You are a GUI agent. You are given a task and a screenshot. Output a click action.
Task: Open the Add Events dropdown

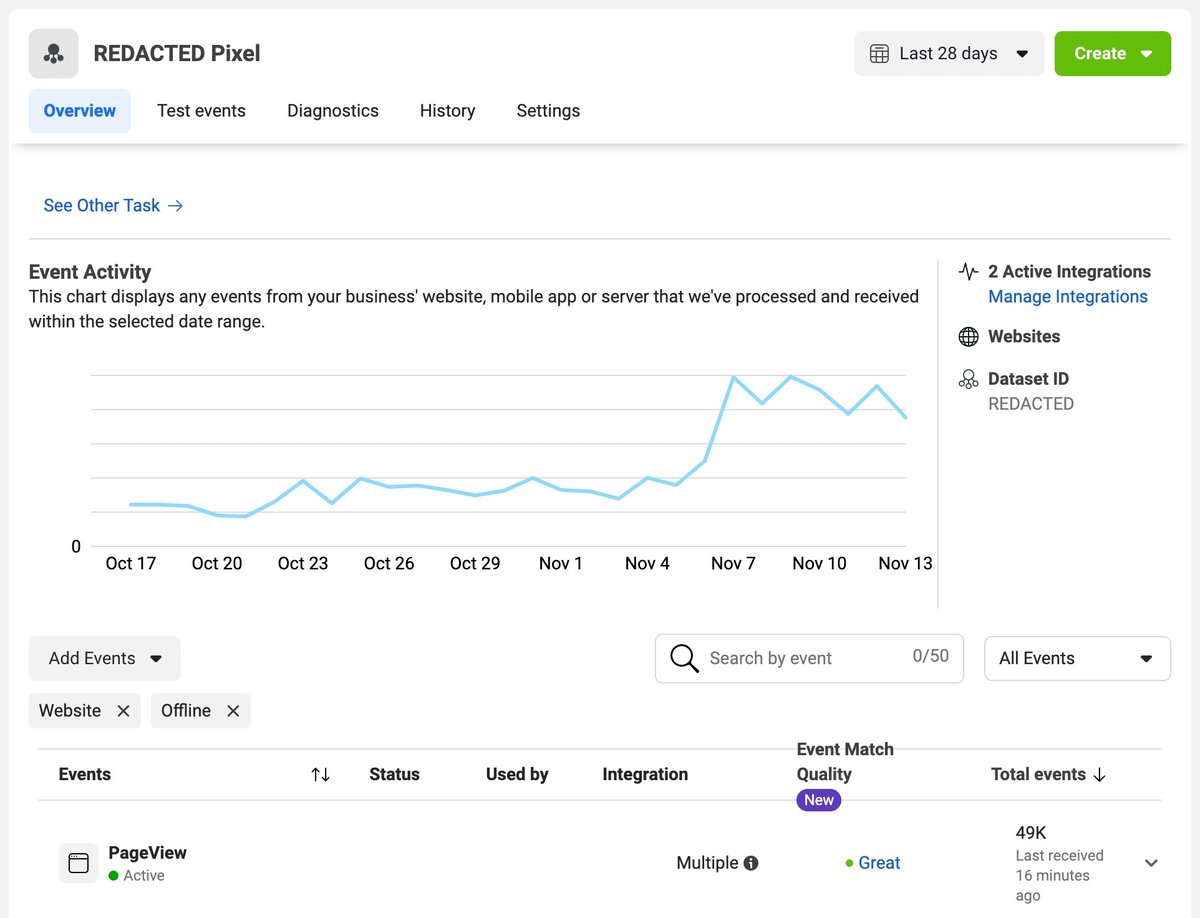(x=105, y=658)
